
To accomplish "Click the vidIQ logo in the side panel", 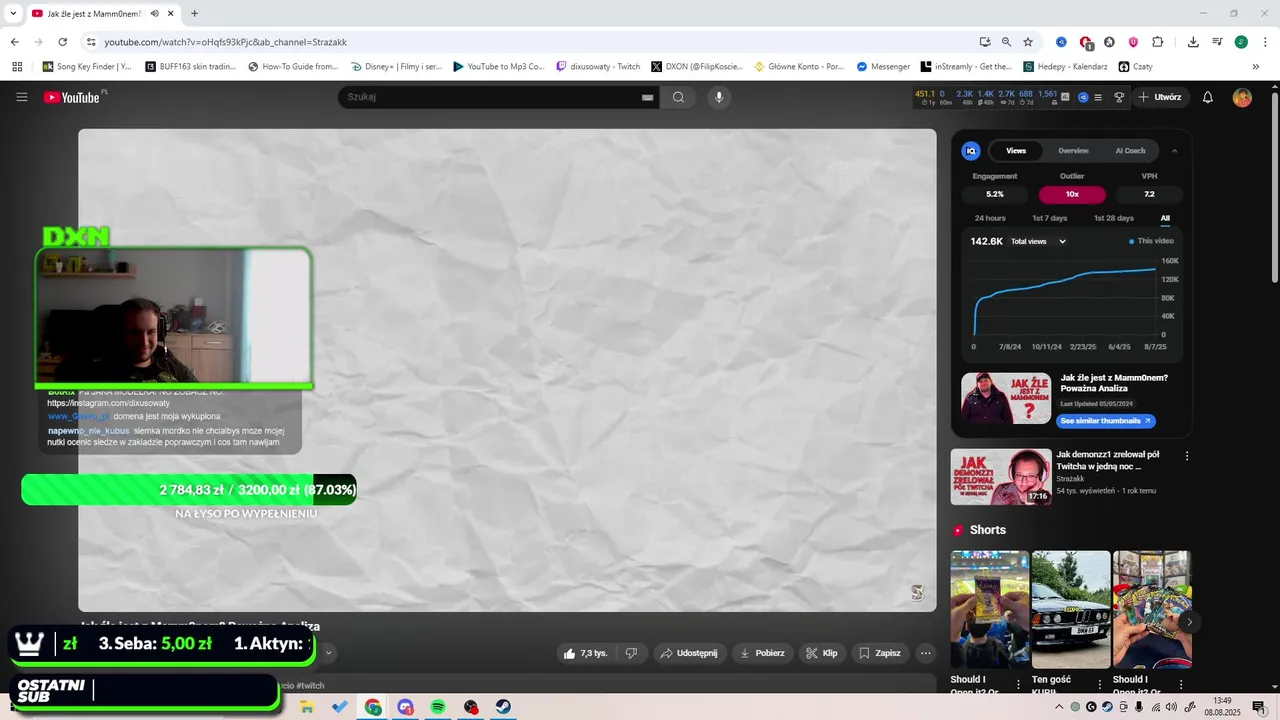I will coord(970,151).
